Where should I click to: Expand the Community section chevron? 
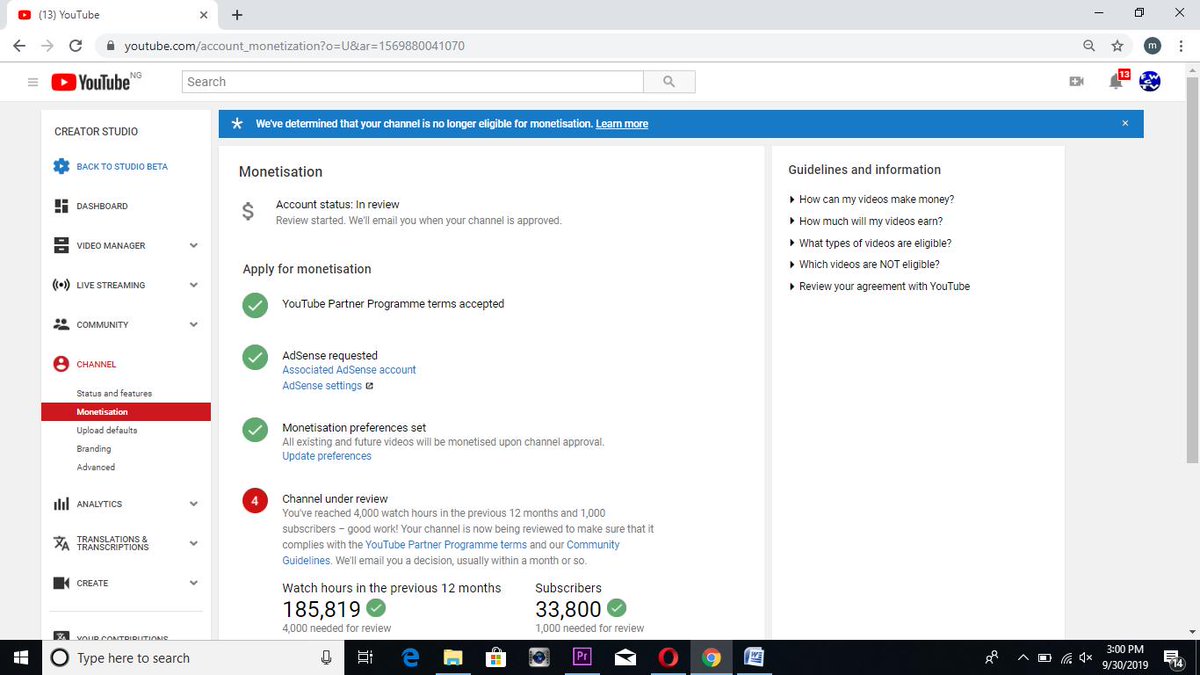(194, 325)
